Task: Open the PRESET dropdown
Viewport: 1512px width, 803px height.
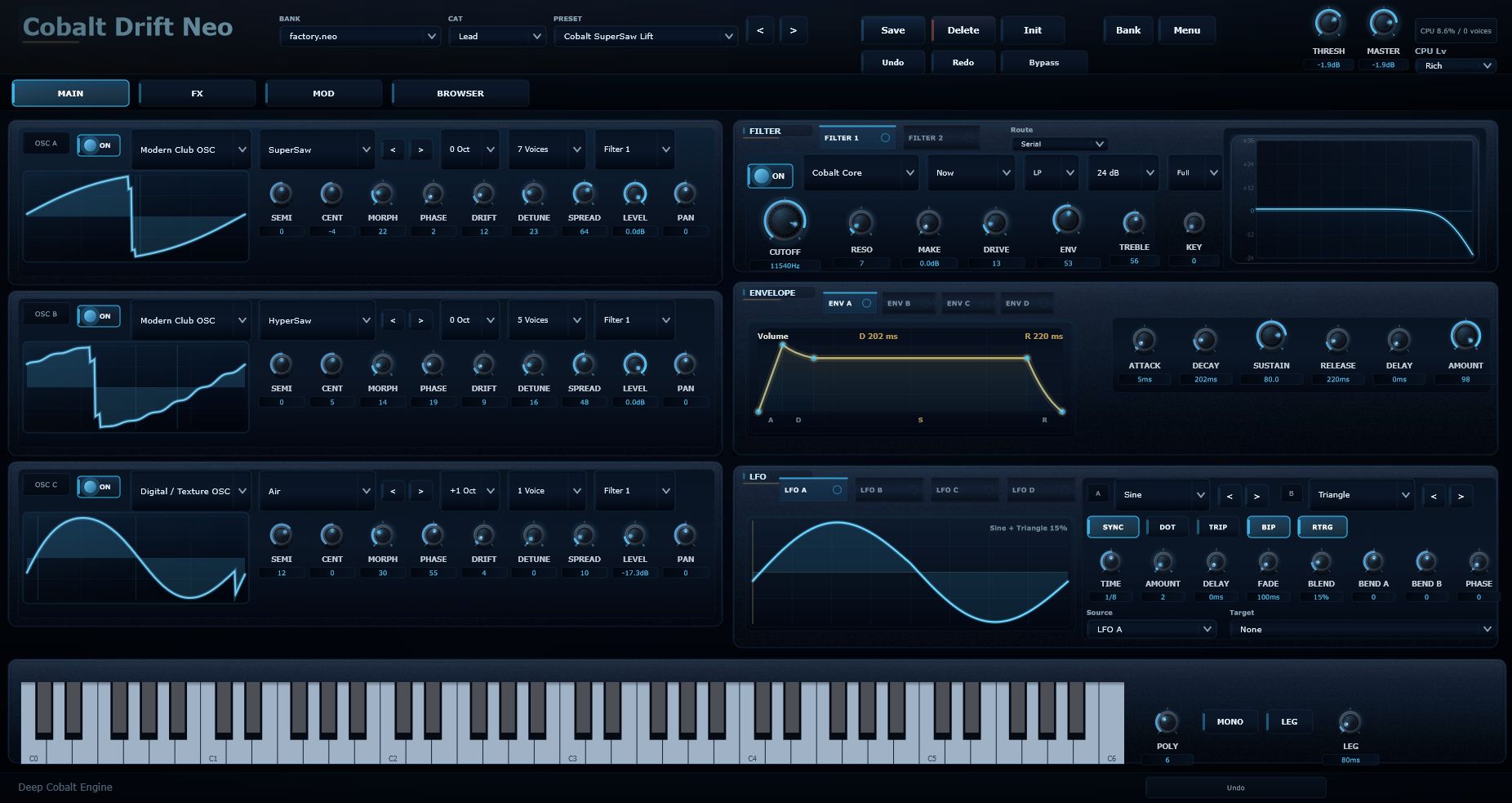Action: coord(646,36)
